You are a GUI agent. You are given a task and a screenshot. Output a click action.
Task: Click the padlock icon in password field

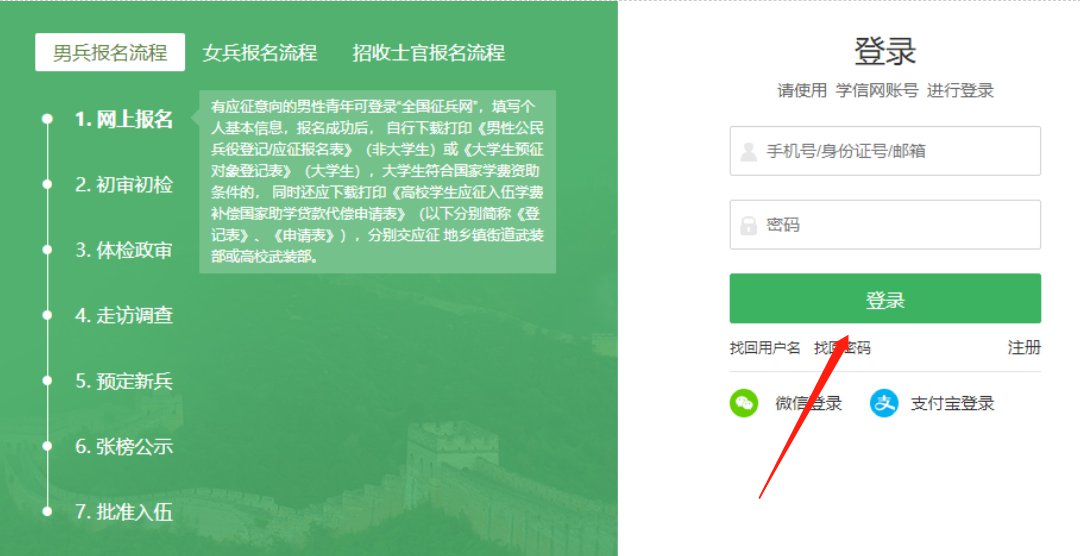[749, 225]
